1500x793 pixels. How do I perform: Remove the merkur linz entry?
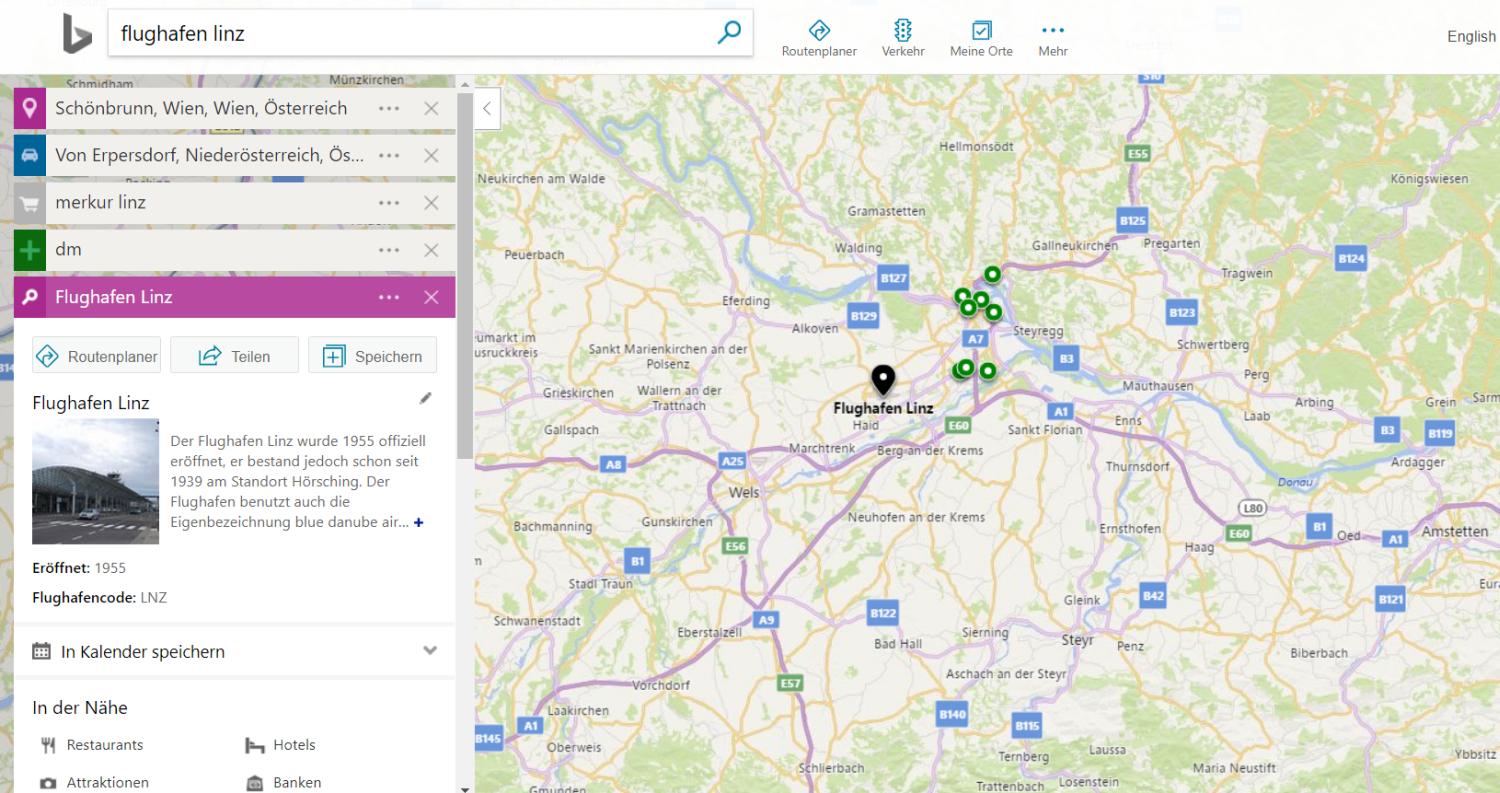(431, 203)
